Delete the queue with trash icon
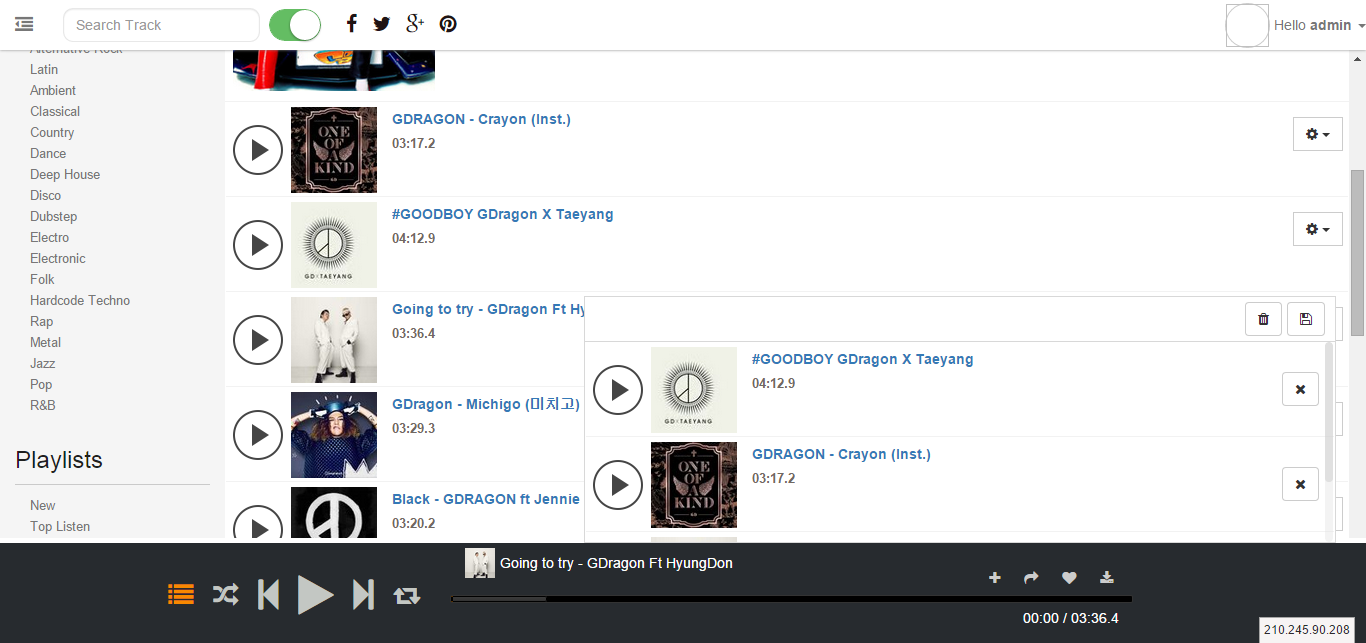Viewport: 1366px width, 643px height. [x=1263, y=319]
